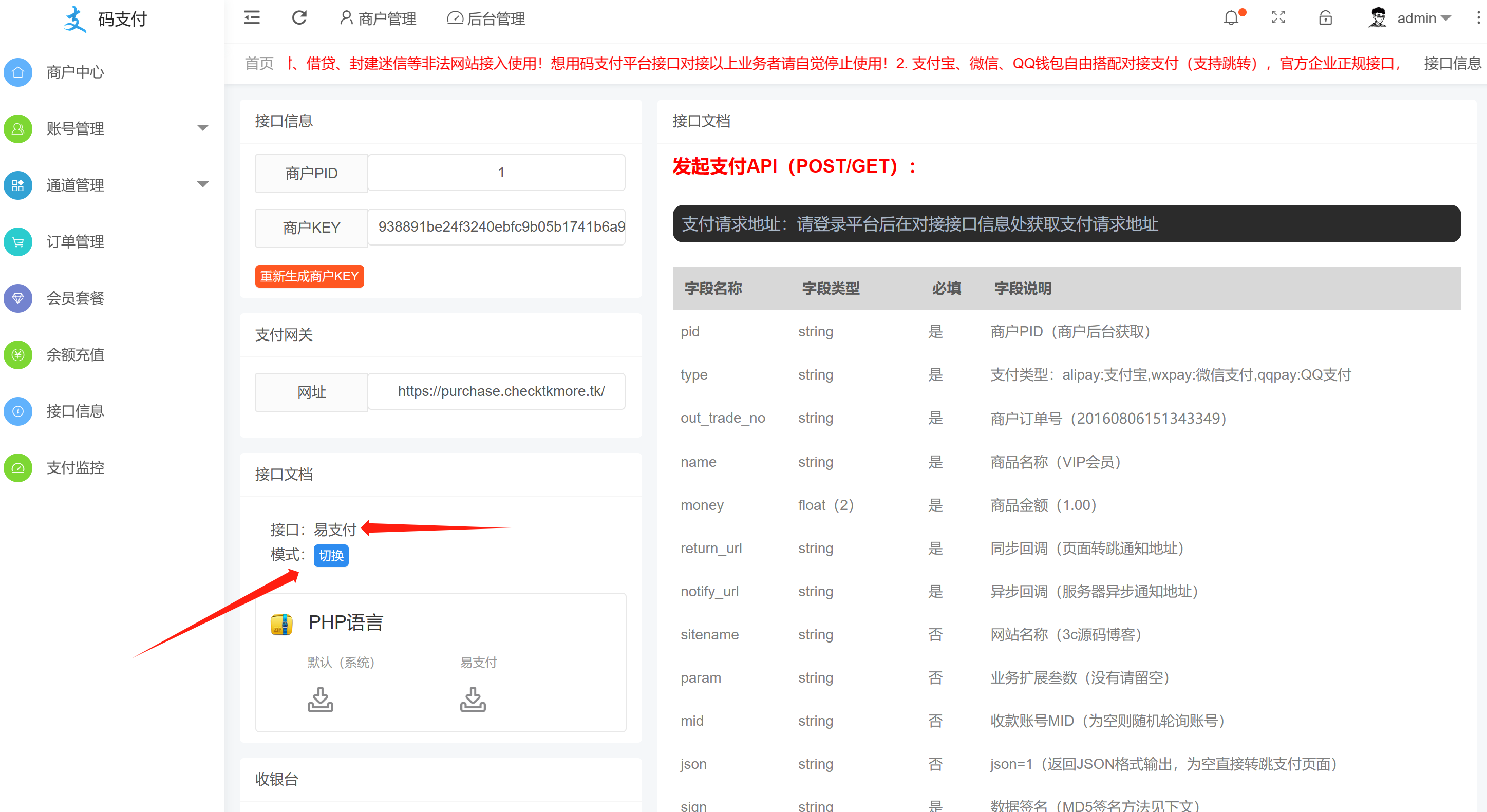Open 余额充值 in the sidebar
Screen dimensions: 1487x812
(x=75, y=355)
